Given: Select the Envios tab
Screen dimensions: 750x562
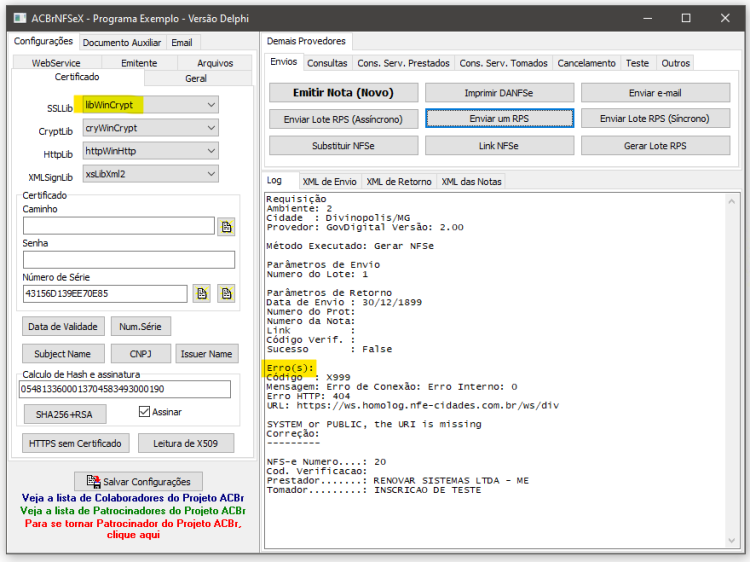Looking at the screenshot, I should pos(284,62).
